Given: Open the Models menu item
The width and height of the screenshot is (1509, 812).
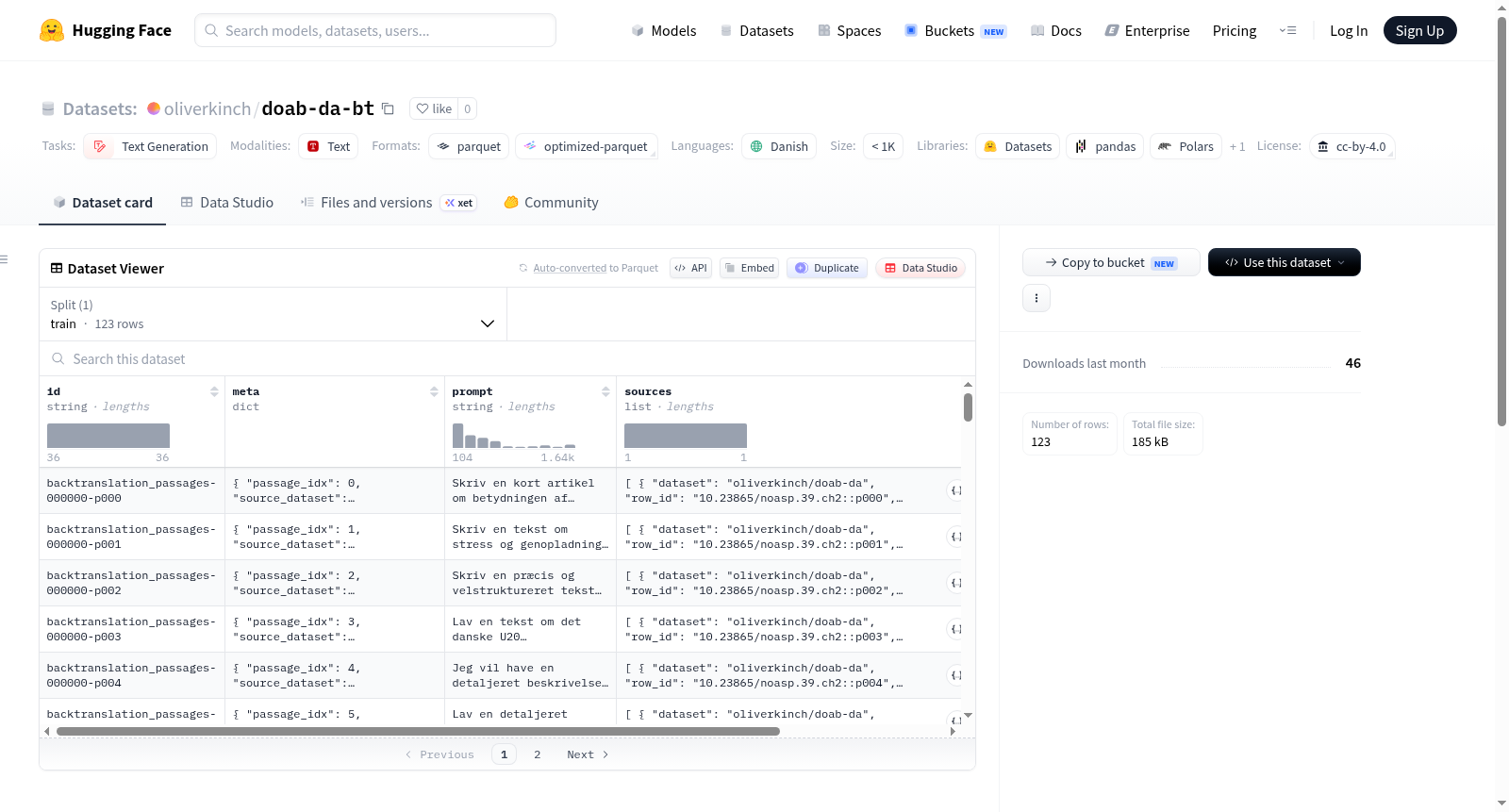Looking at the screenshot, I should (x=664, y=30).
